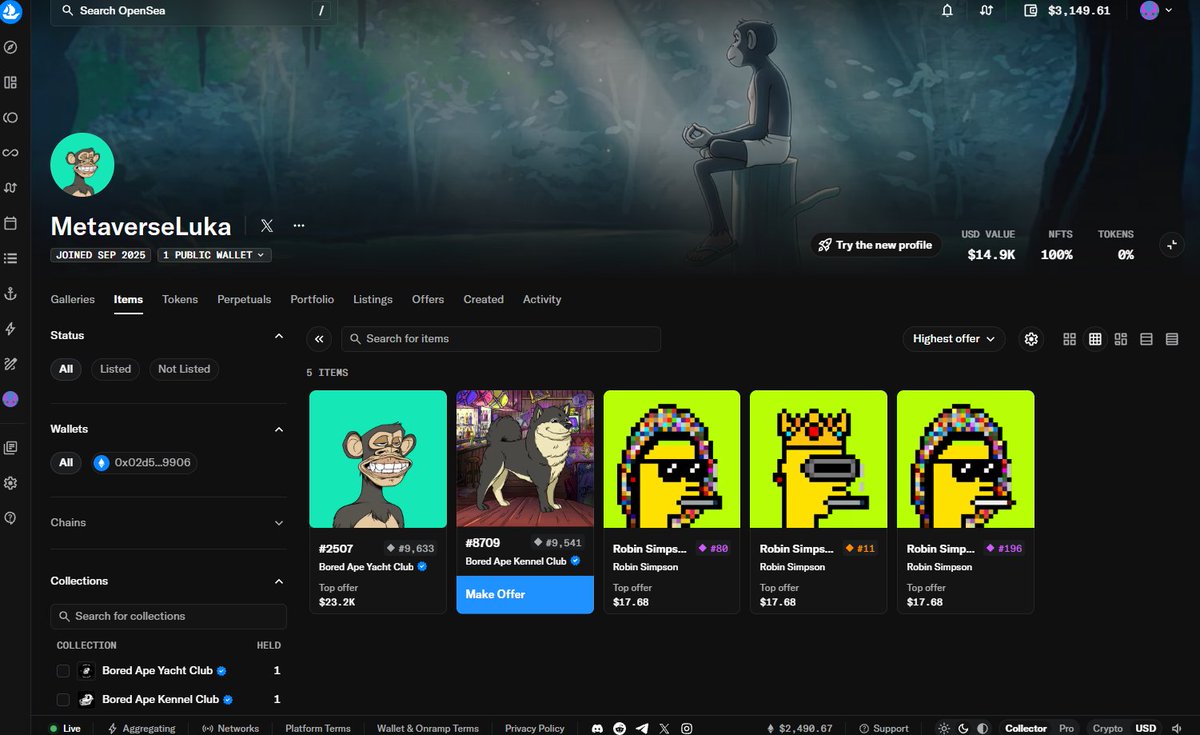Collapse the Collections filter section
The width and height of the screenshot is (1200, 735).
pos(279,581)
